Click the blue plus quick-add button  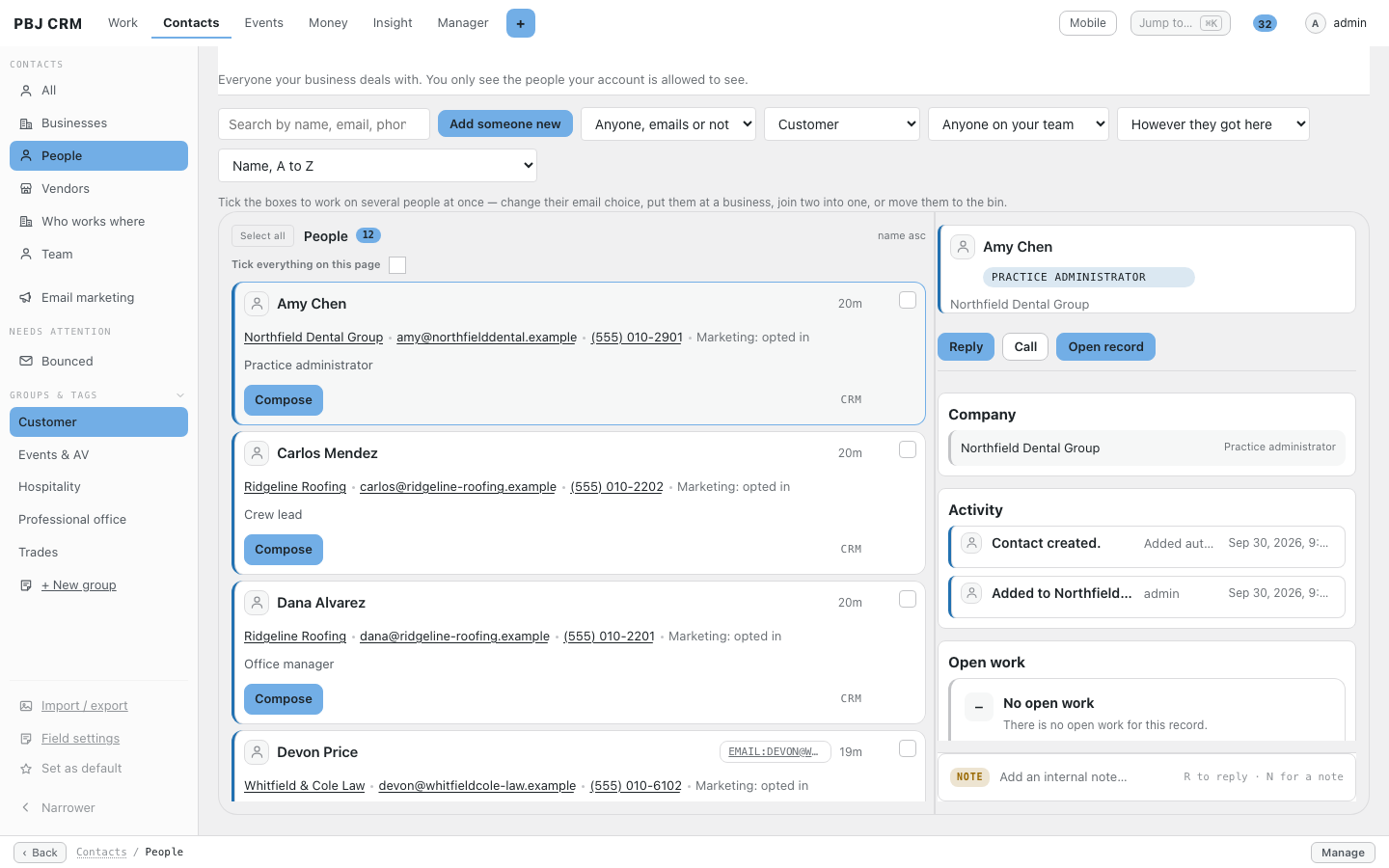[x=521, y=23]
